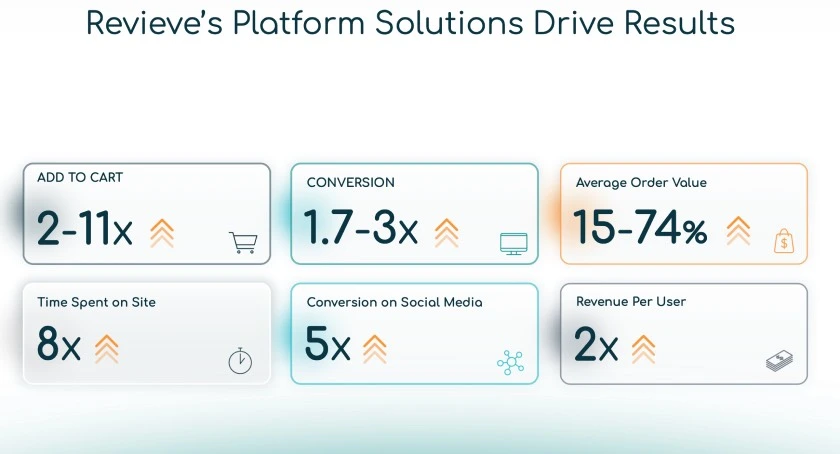
Task: Click the up arrows next to 1.7-3x
Action: (x=447, y=232)
